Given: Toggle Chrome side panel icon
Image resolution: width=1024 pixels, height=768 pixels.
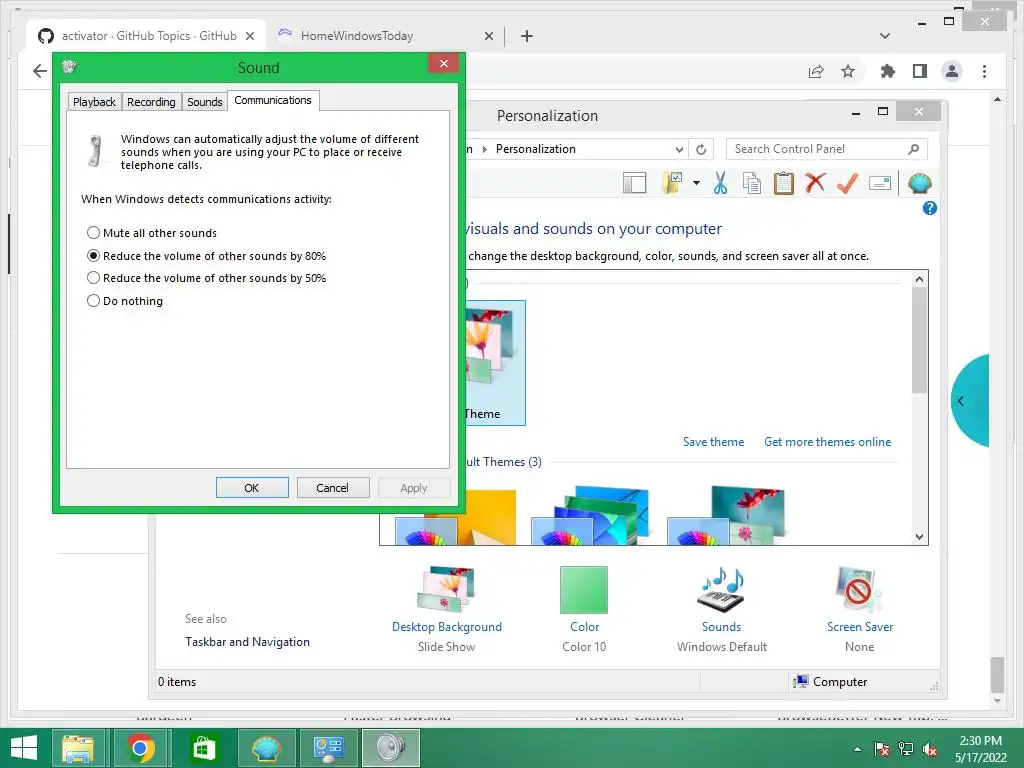Looking at the screenshot, I should [920, 71].
